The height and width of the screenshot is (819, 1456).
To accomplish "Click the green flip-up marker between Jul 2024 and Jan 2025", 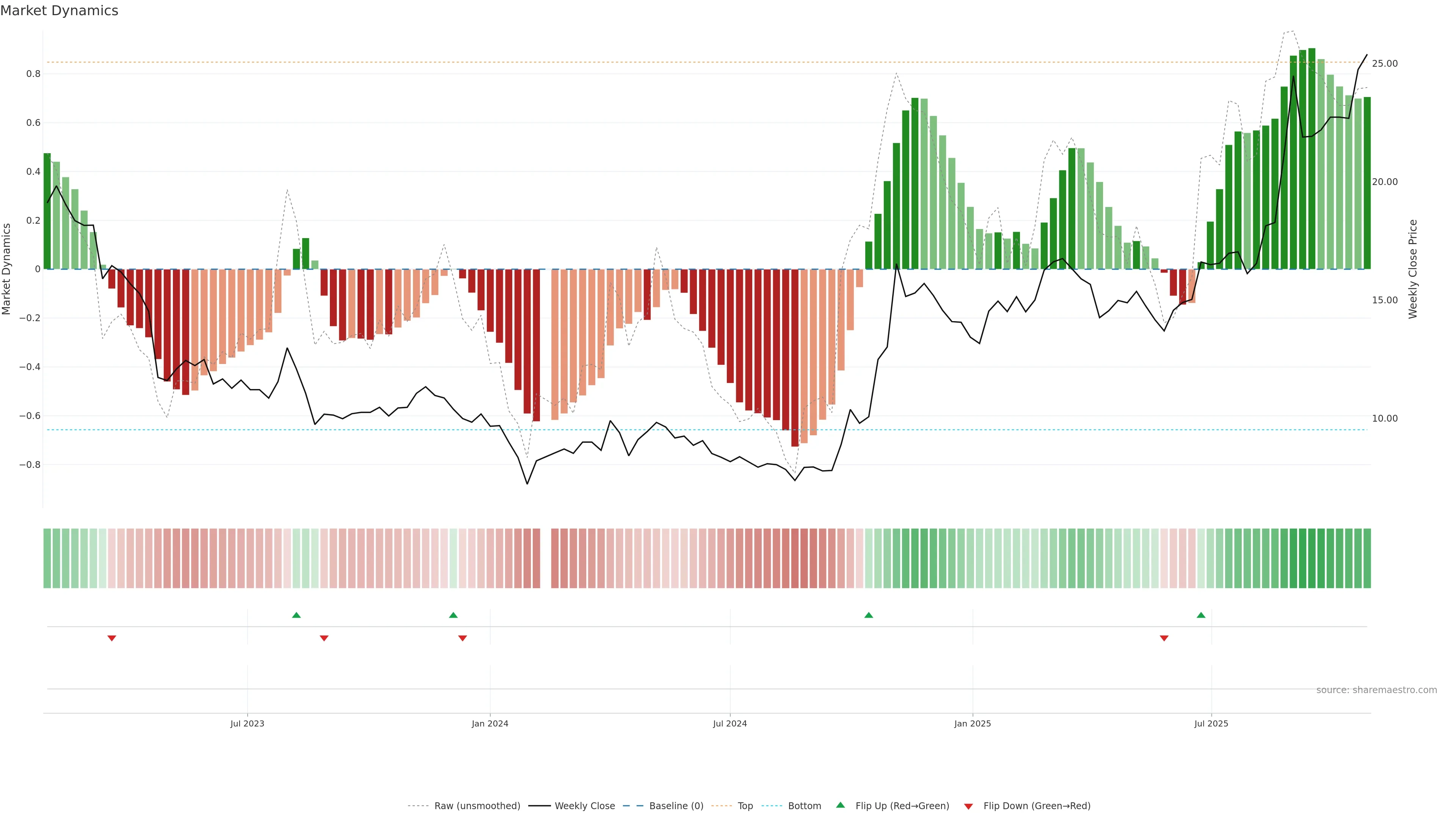I will 869,615.
